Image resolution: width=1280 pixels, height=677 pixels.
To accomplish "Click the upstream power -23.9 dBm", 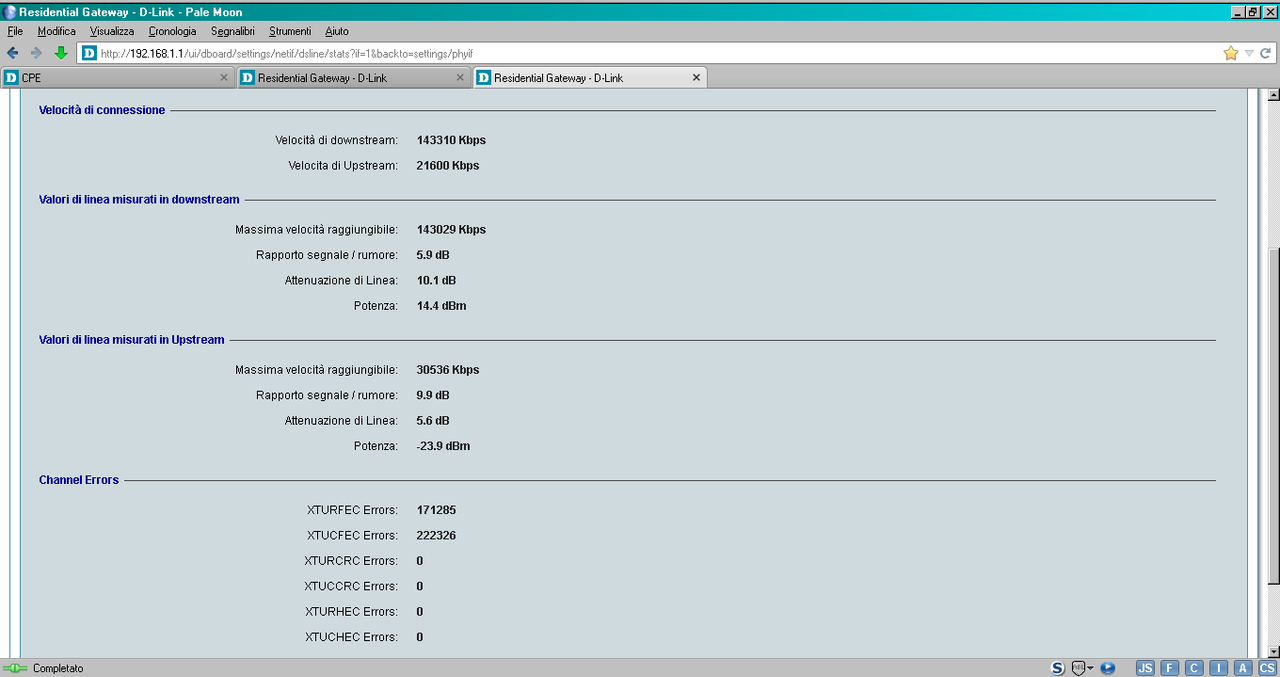I will click(443, 445).
